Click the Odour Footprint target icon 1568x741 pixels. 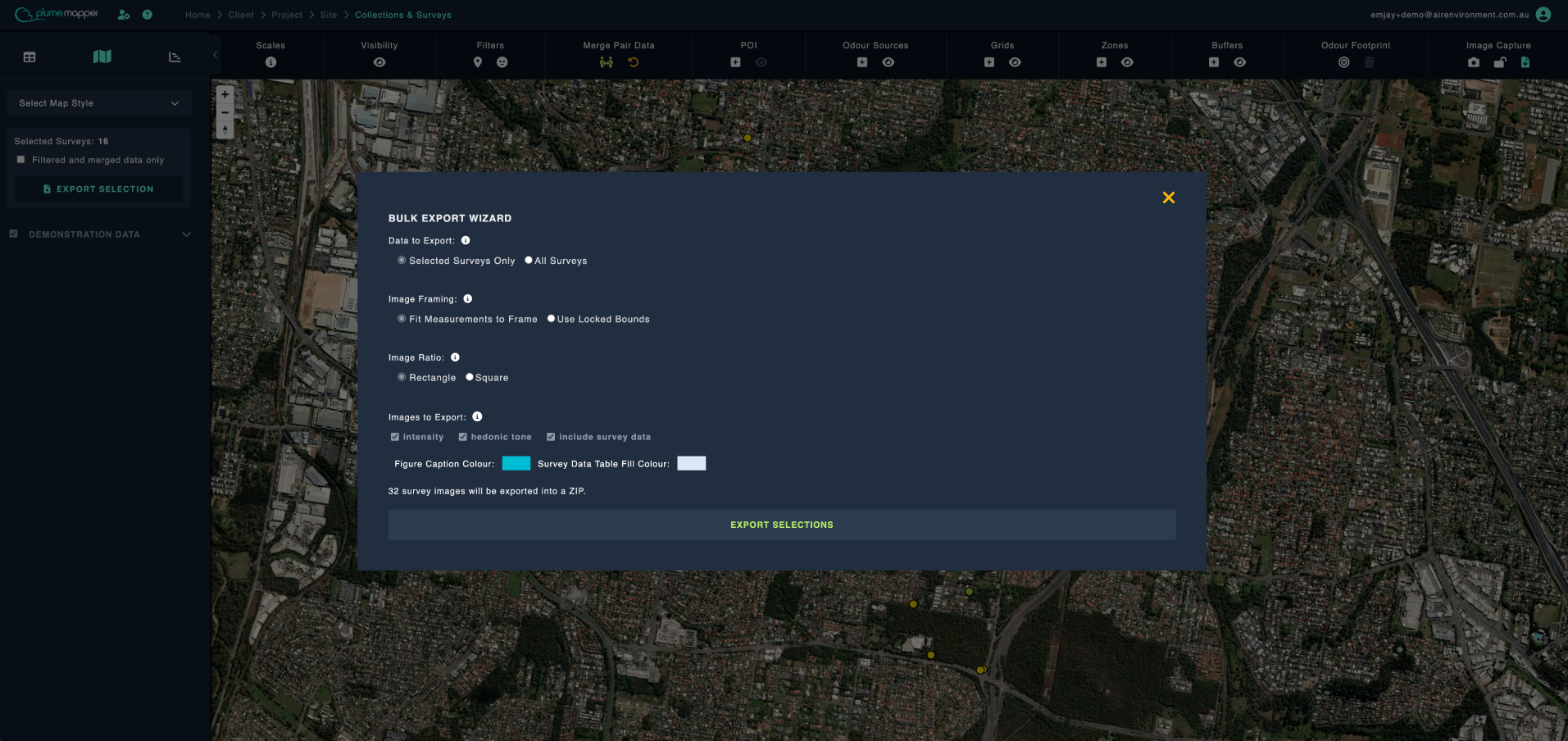pos(1343,62)
